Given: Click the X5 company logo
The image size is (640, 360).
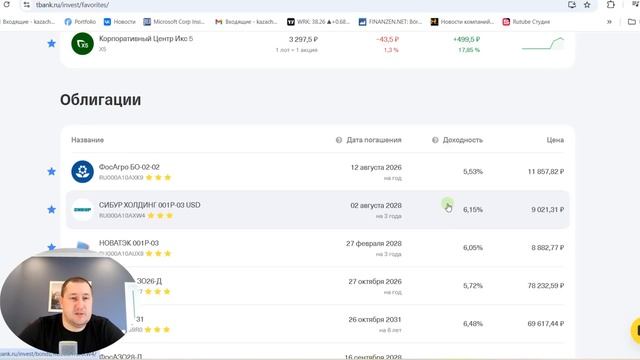Looking at the screenshot, I should click(x=82, y=44).
